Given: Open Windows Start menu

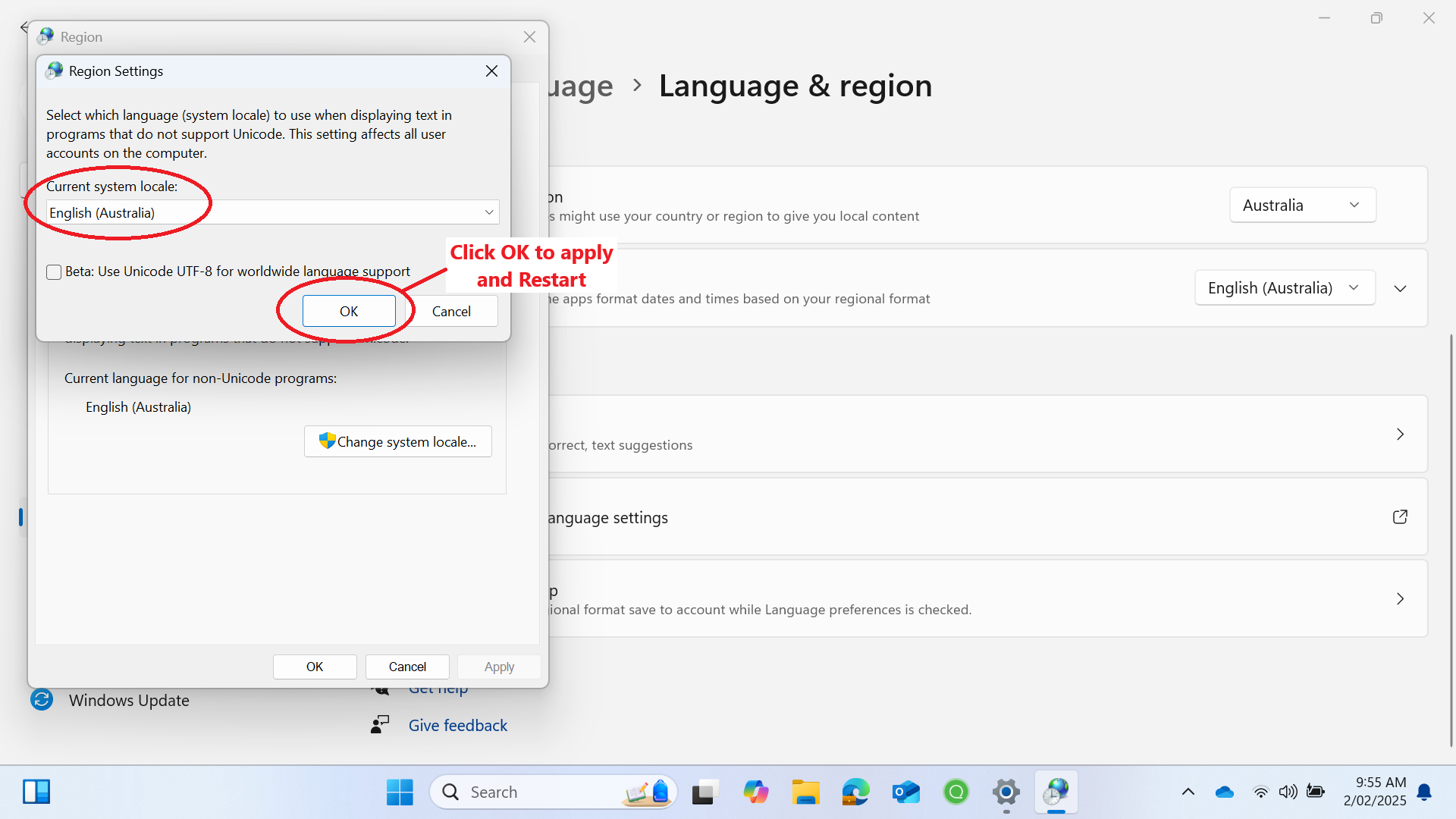Looking at the screenshot, I should pos(400,792).
